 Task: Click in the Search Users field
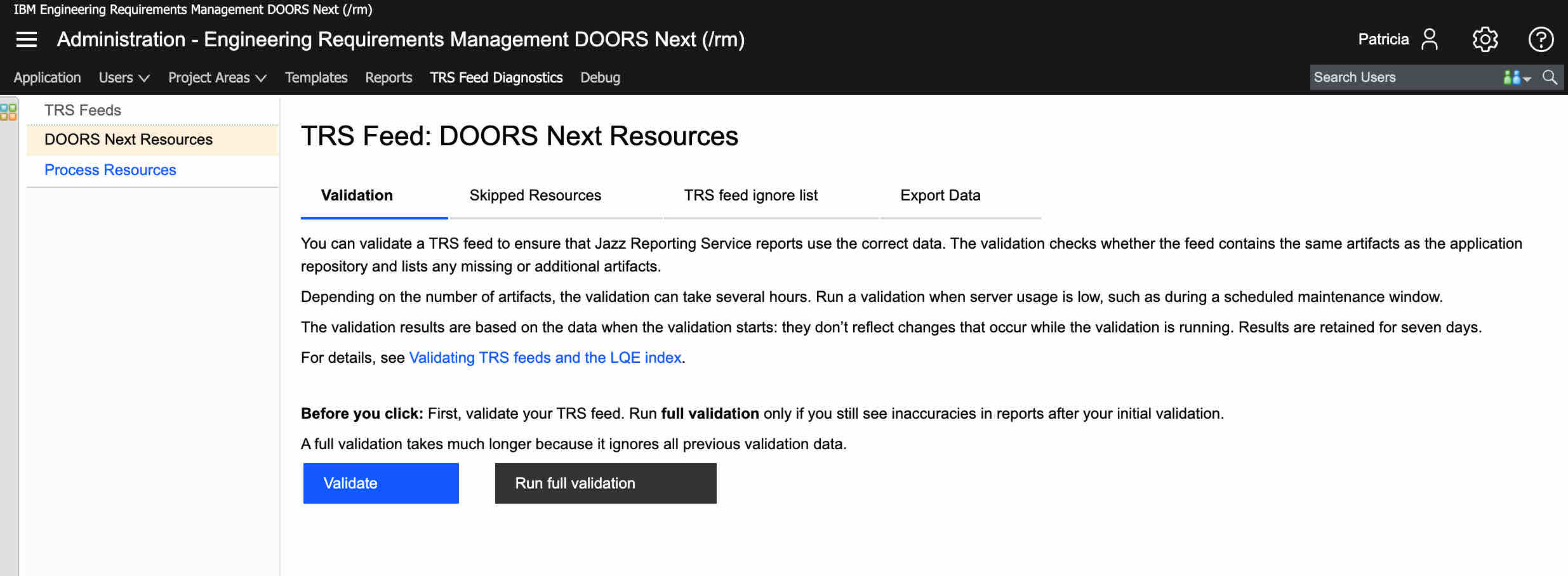point(1404,77)
